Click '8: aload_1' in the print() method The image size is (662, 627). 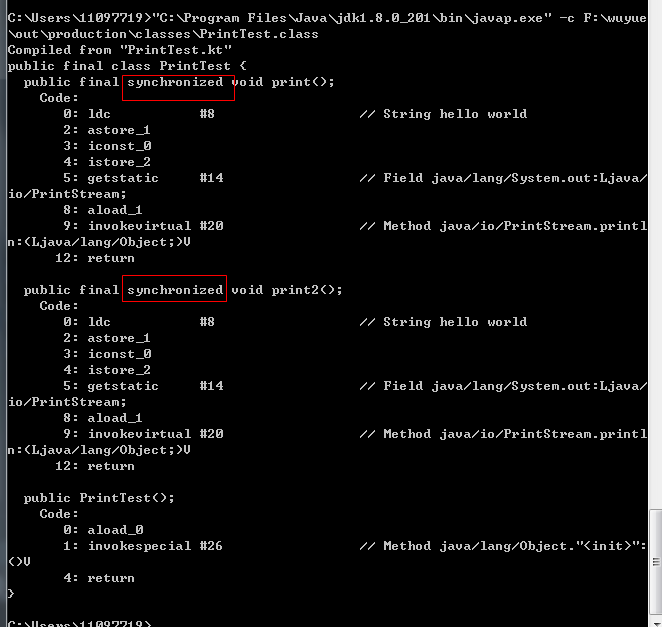tap(103, 210)
